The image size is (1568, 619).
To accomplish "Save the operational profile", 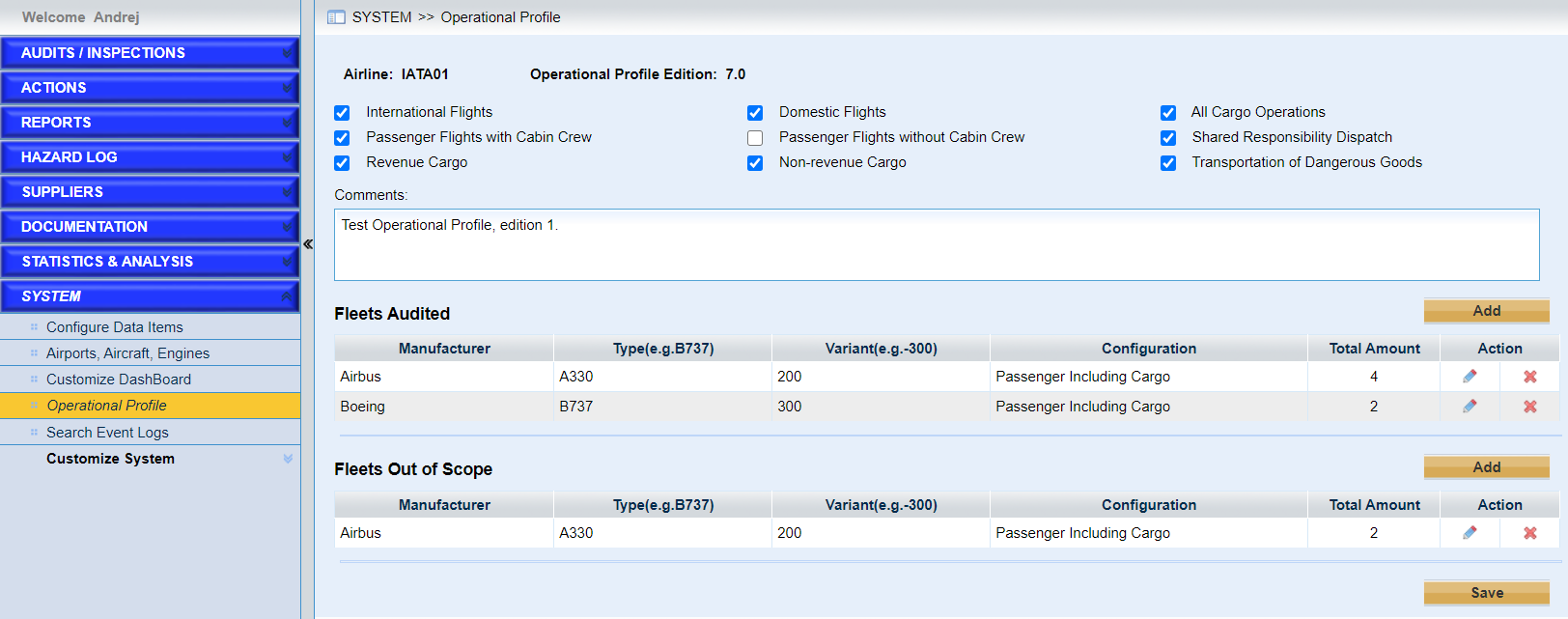I will click(1486, 593).
